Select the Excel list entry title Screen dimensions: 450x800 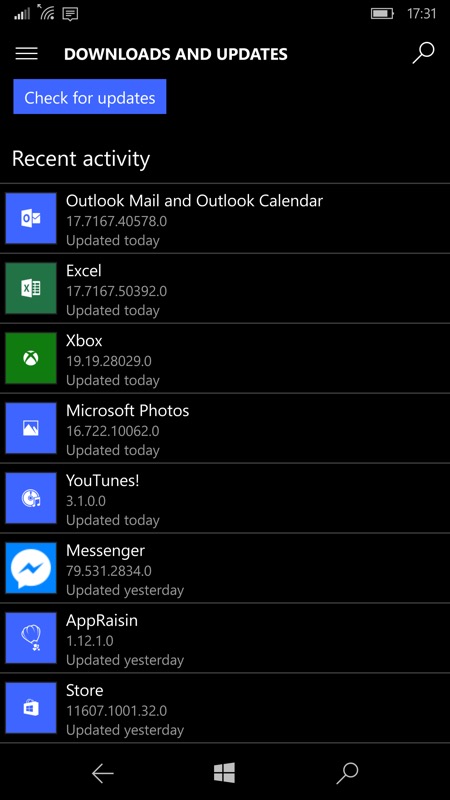(84, 270)
